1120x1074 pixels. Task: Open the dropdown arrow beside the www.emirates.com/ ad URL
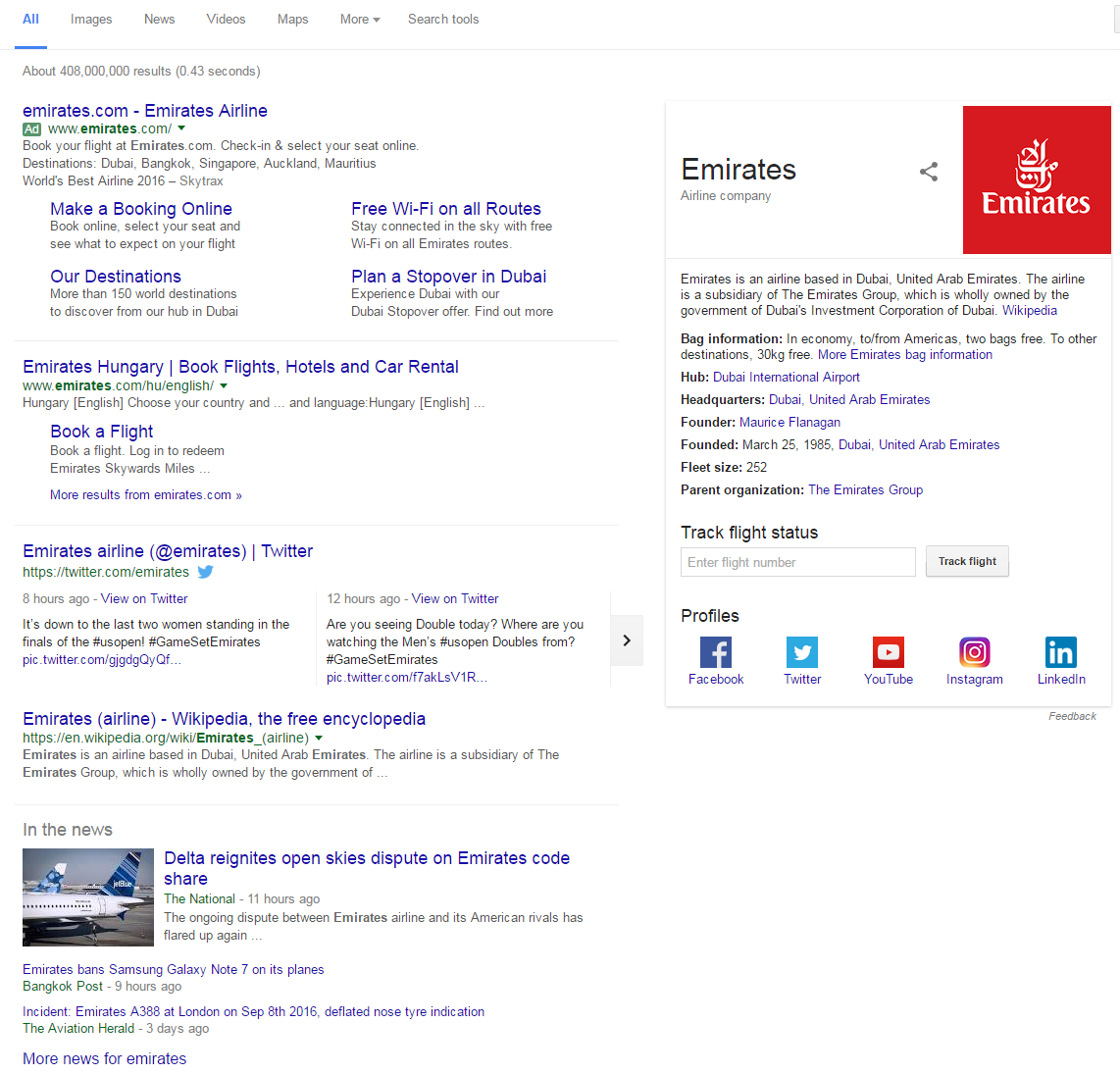181,128
